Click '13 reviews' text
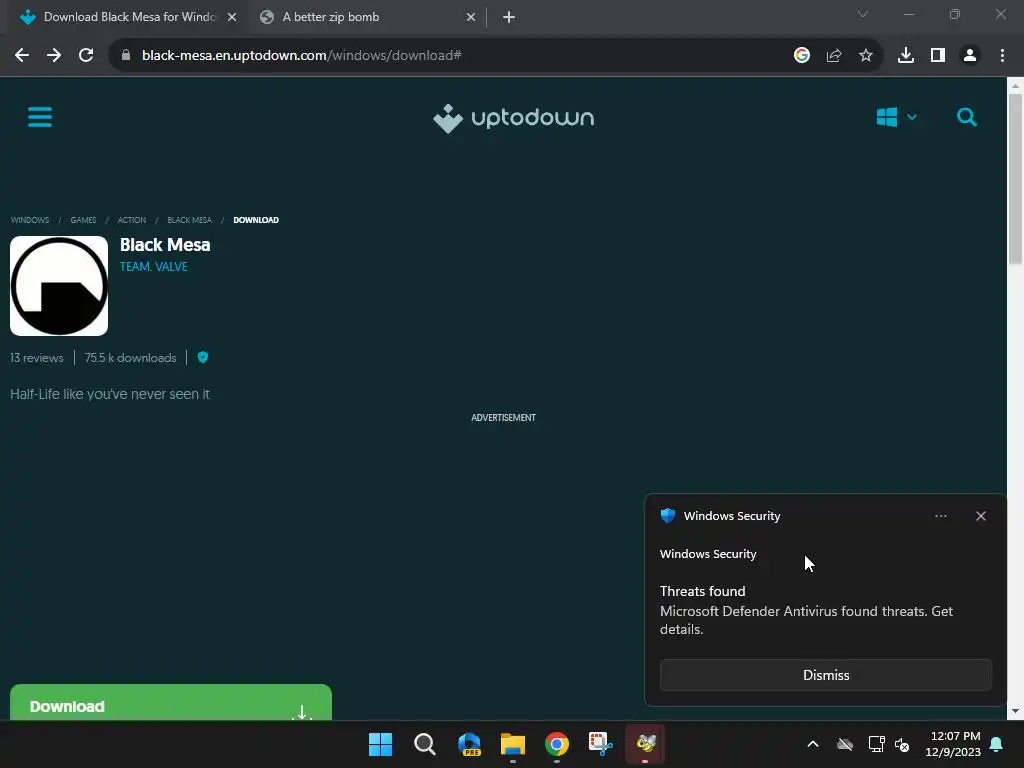 37,358
